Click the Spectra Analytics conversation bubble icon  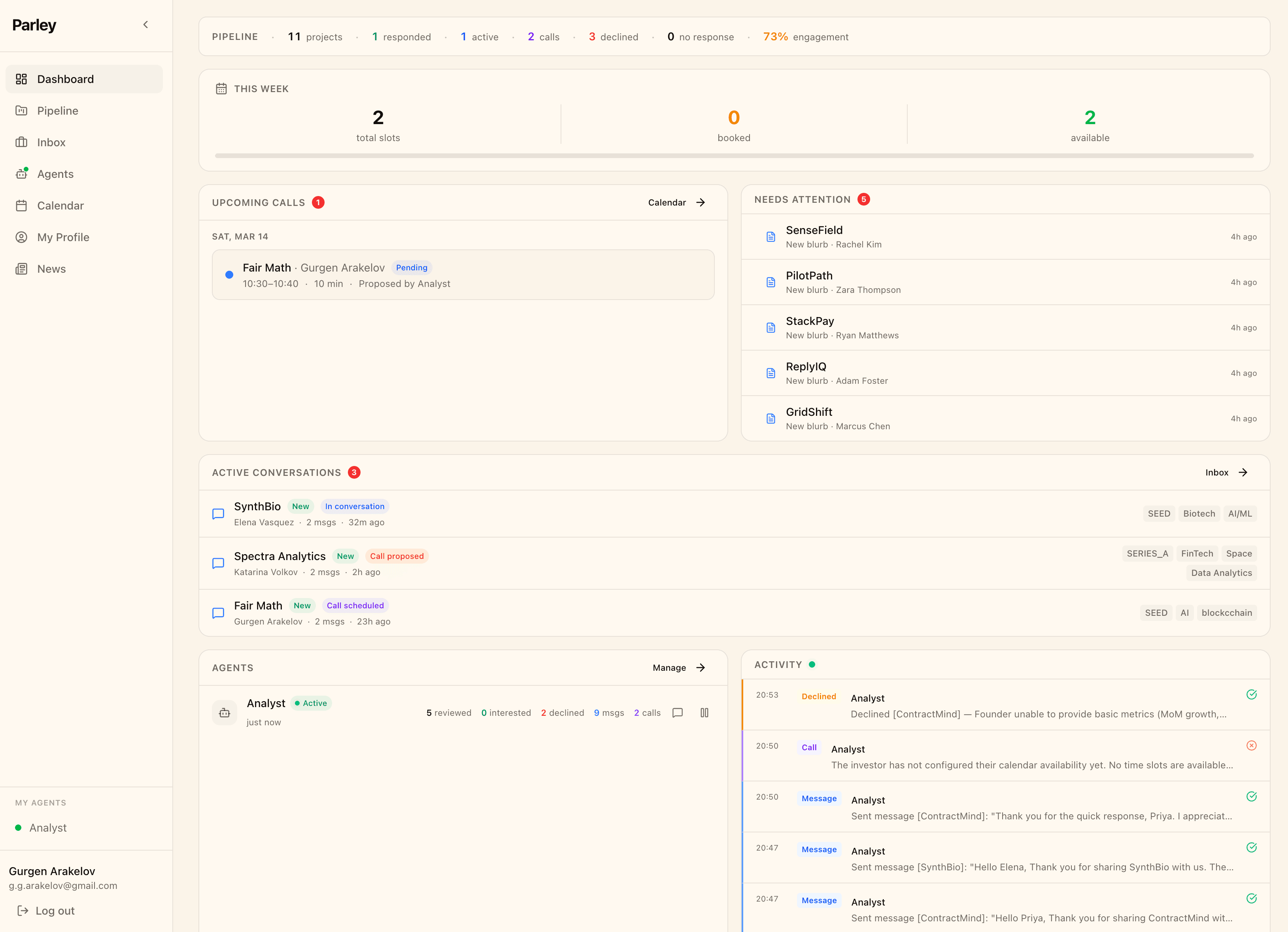218,563
